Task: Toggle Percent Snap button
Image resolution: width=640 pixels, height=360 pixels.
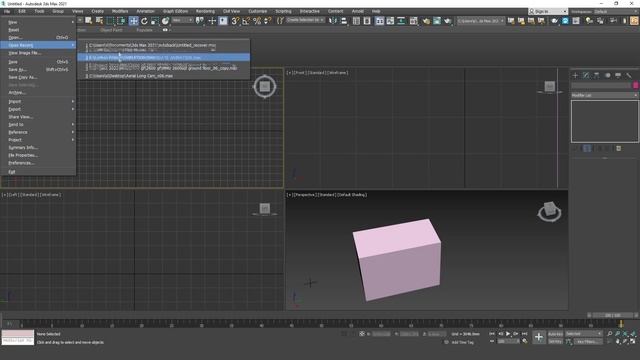Action: pyautogui.click(x=257, y=21)
